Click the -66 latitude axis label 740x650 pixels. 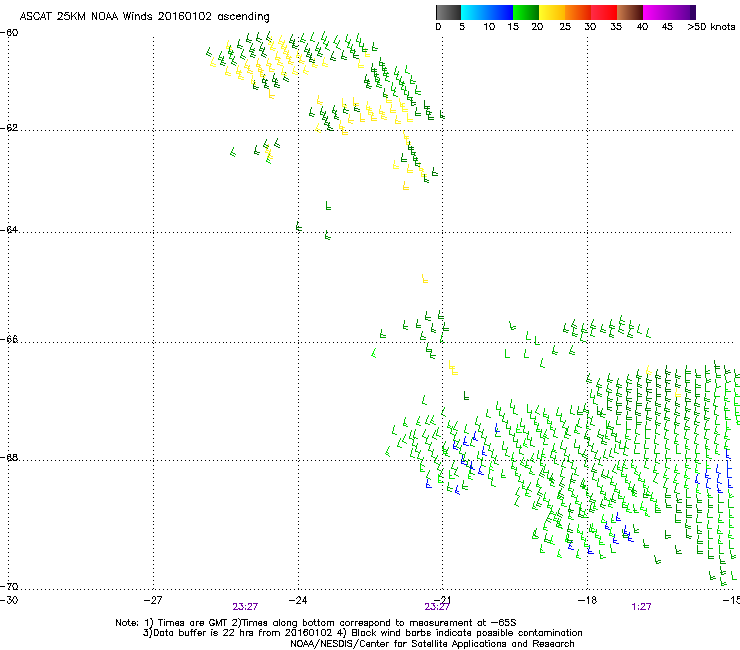tap(9, 340)
